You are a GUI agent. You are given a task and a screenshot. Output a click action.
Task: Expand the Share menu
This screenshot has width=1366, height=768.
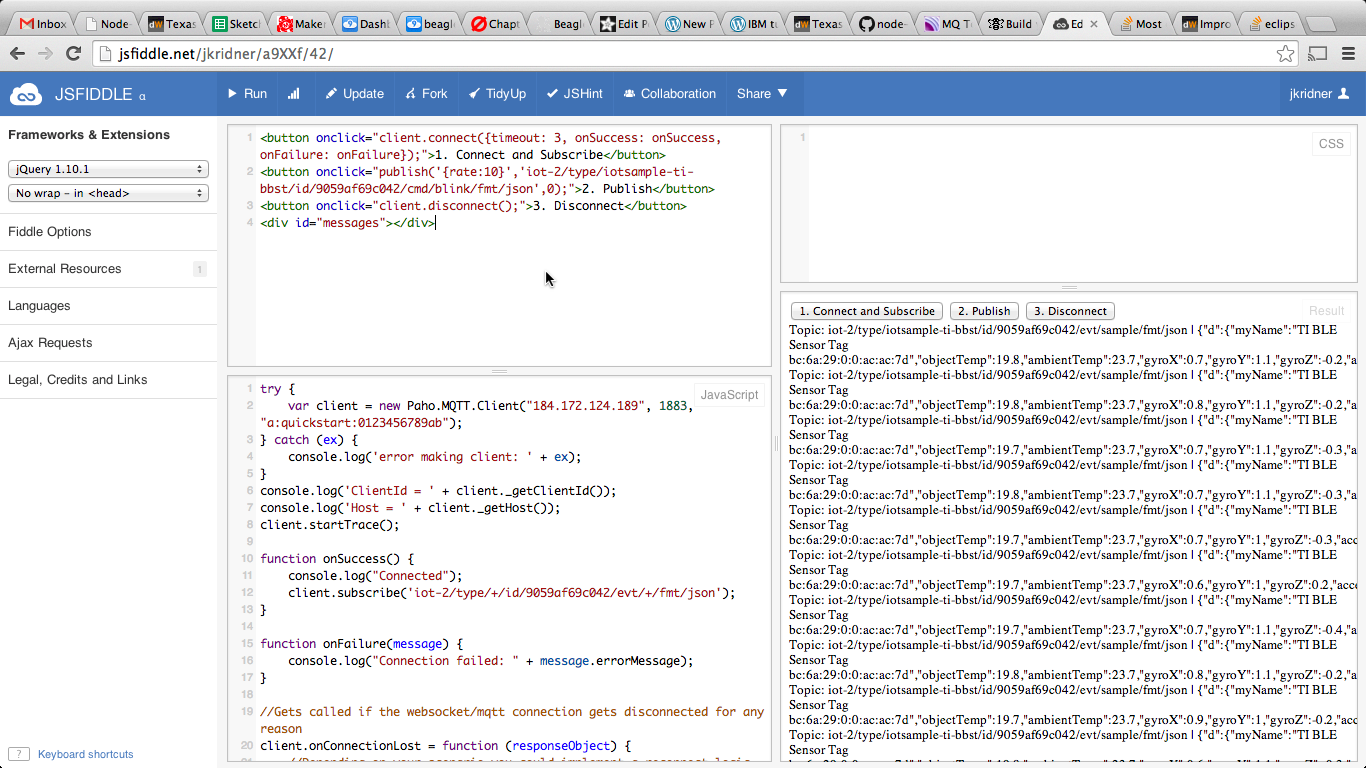pyautogui.click(x=762, y=94)
